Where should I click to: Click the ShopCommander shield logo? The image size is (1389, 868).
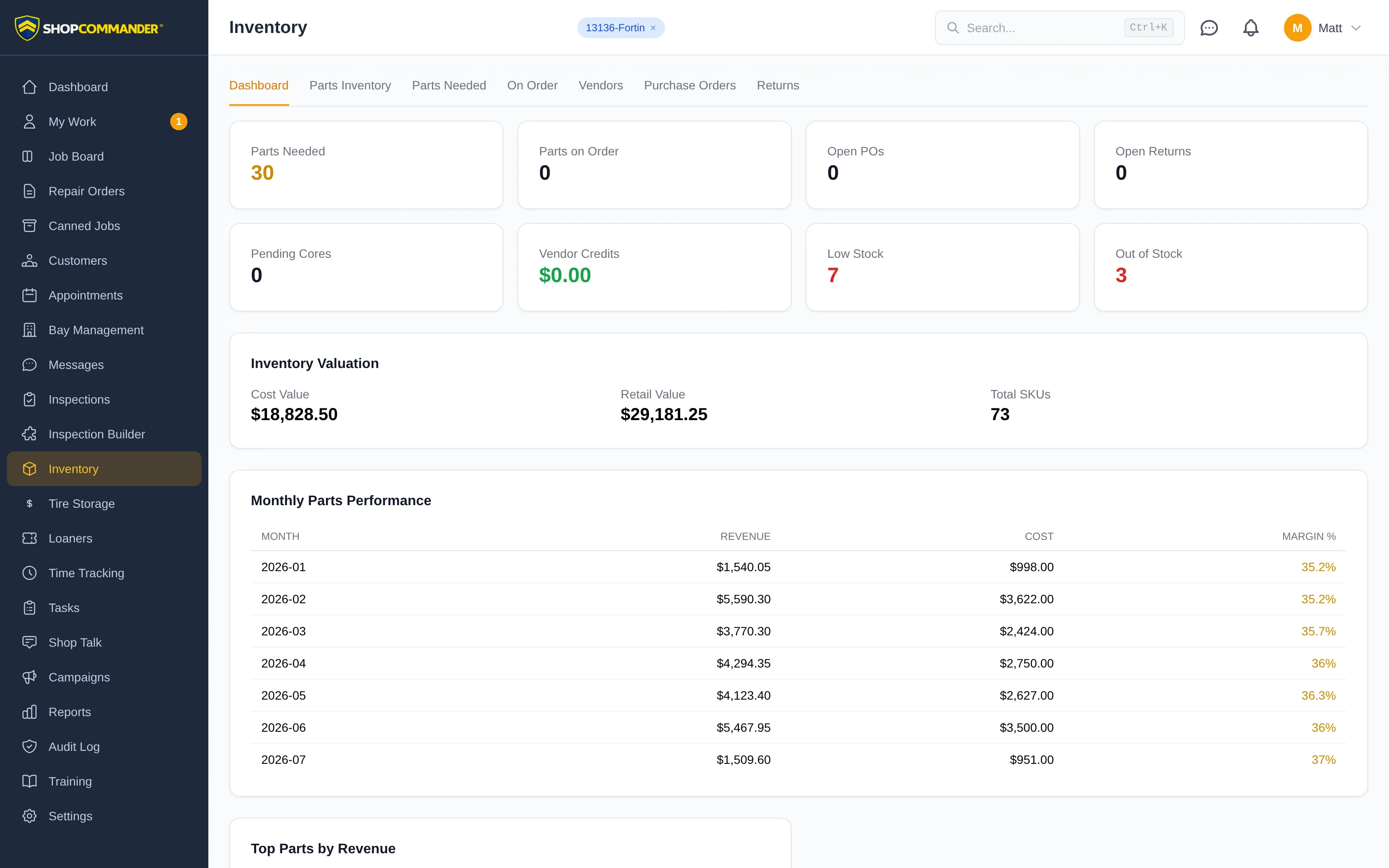[26, 27]
